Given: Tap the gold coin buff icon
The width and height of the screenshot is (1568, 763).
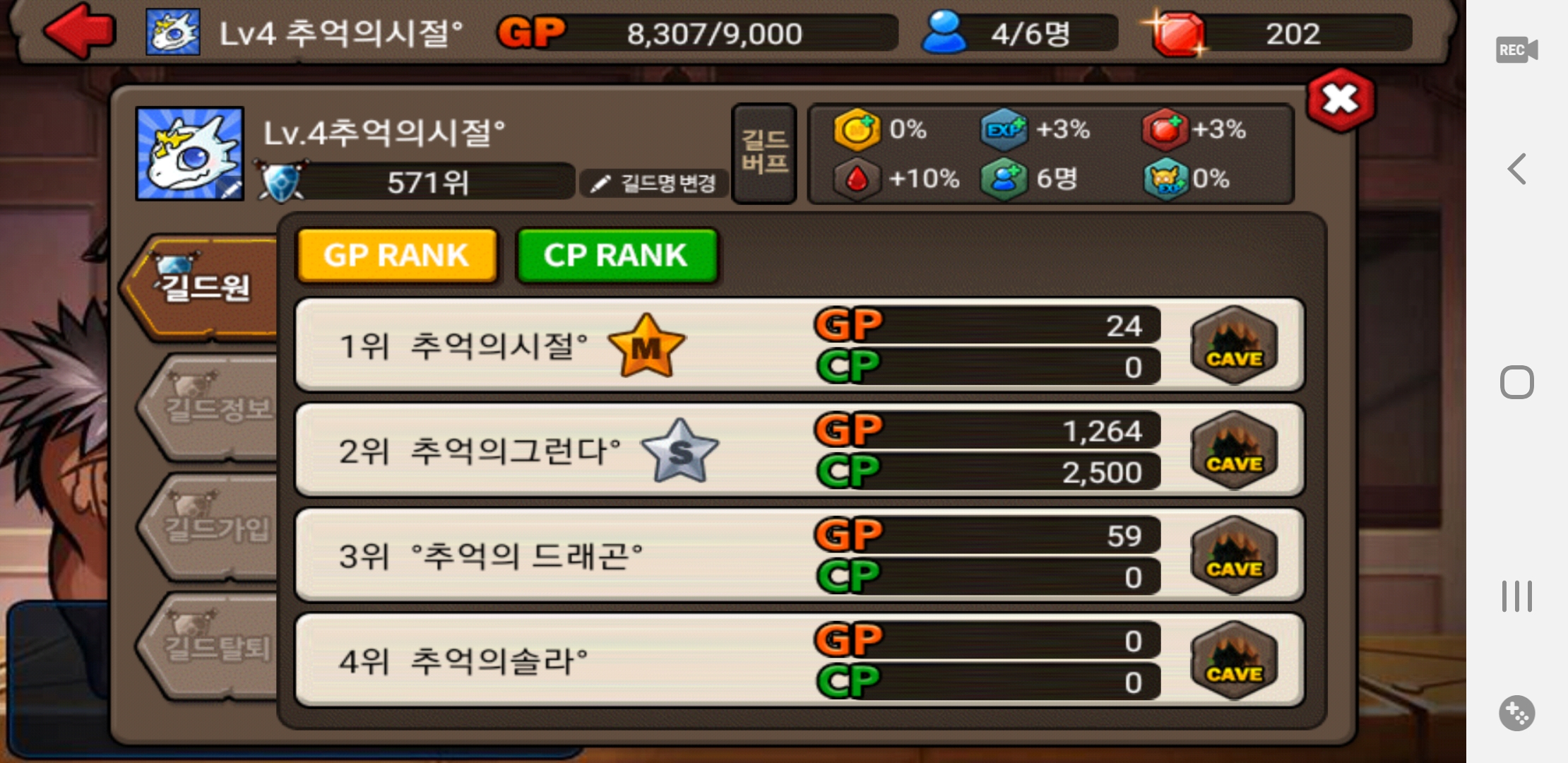Looking at the screenshot, I should [x=857, y=130].
